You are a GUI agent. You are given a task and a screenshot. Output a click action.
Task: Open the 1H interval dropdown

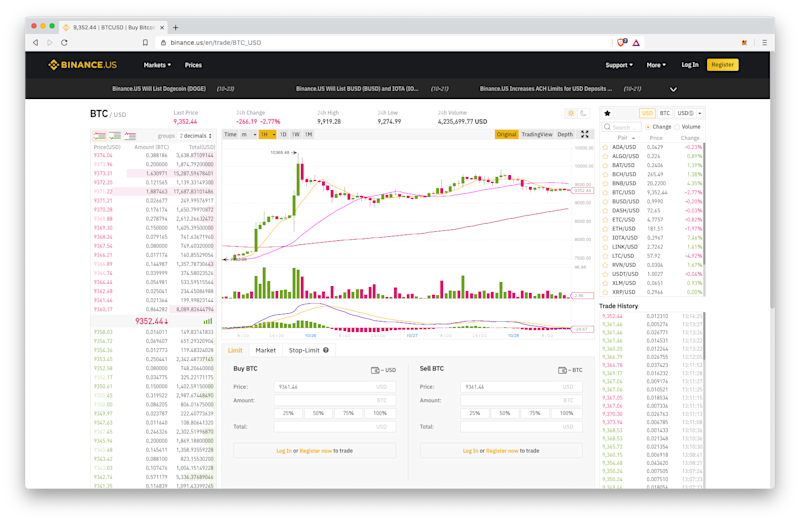tap(267, 134)
